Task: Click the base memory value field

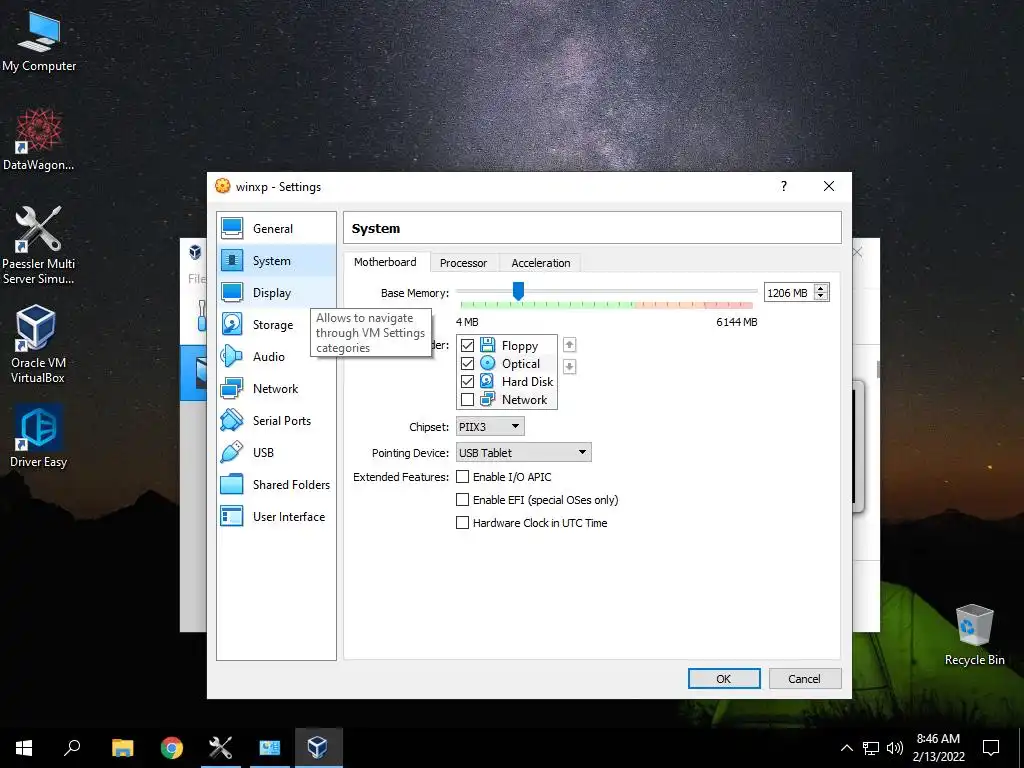Action: 789,293
